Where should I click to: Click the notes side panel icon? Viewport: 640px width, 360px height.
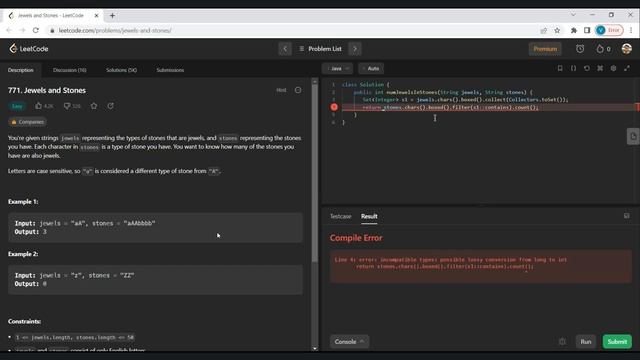[x=633, y=136]
